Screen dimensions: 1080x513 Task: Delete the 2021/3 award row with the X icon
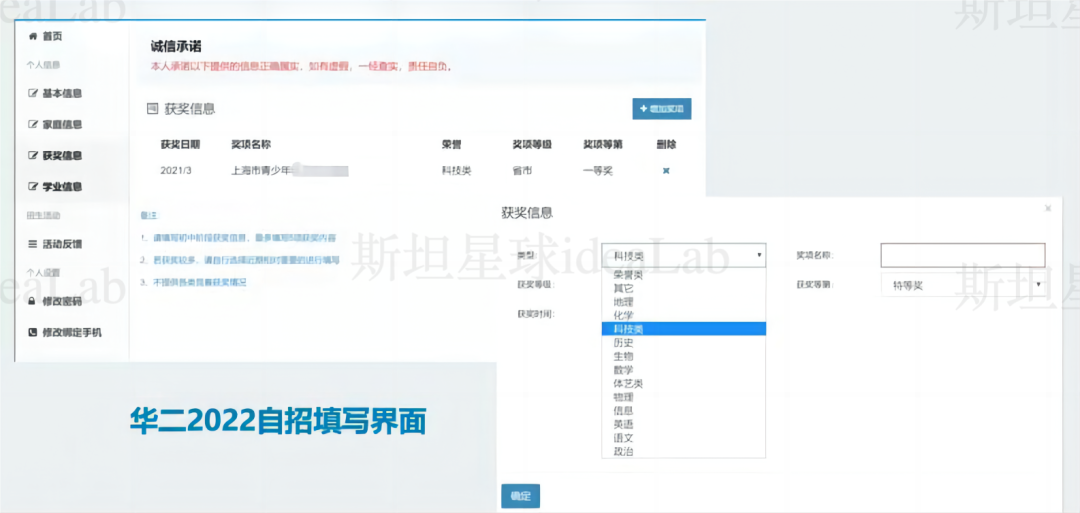point(666,171)
